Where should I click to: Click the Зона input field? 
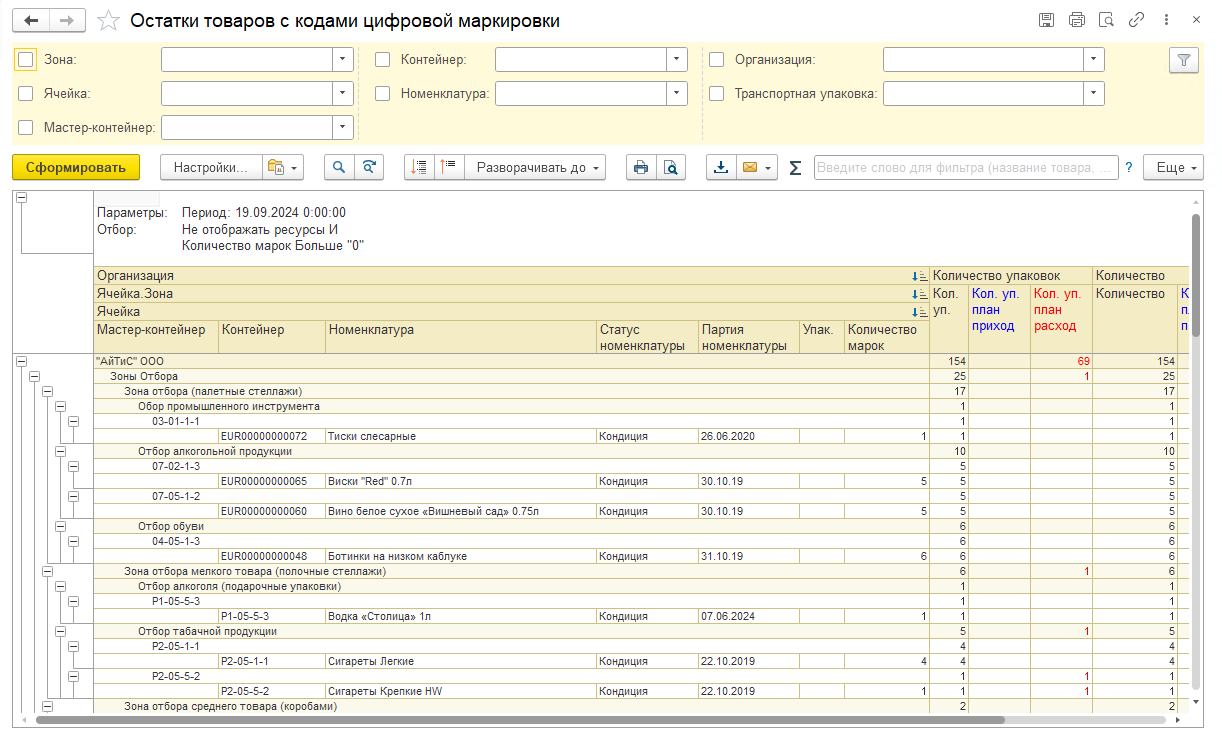[x=247, y=60]
